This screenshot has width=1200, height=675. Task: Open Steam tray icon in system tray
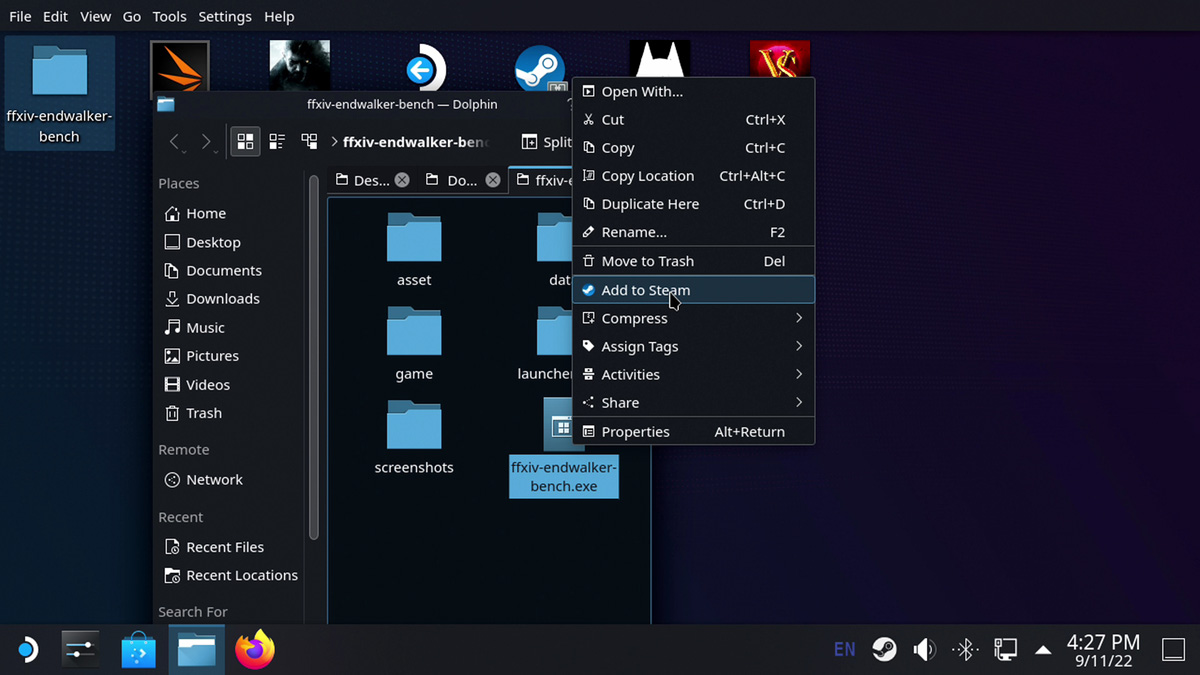pos(884,650)
